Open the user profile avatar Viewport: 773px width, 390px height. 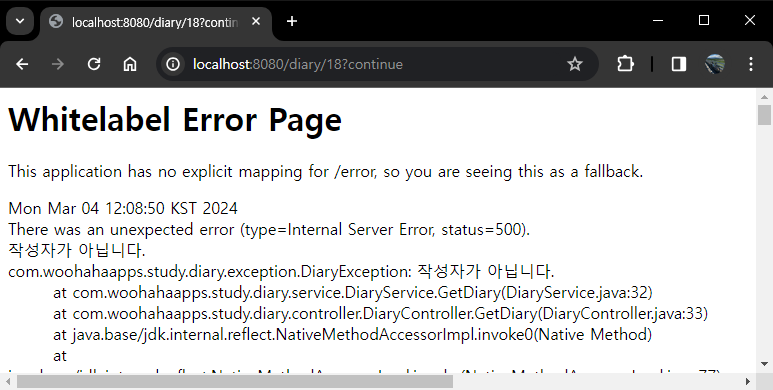pyautogui.click(x=715, y=64)
